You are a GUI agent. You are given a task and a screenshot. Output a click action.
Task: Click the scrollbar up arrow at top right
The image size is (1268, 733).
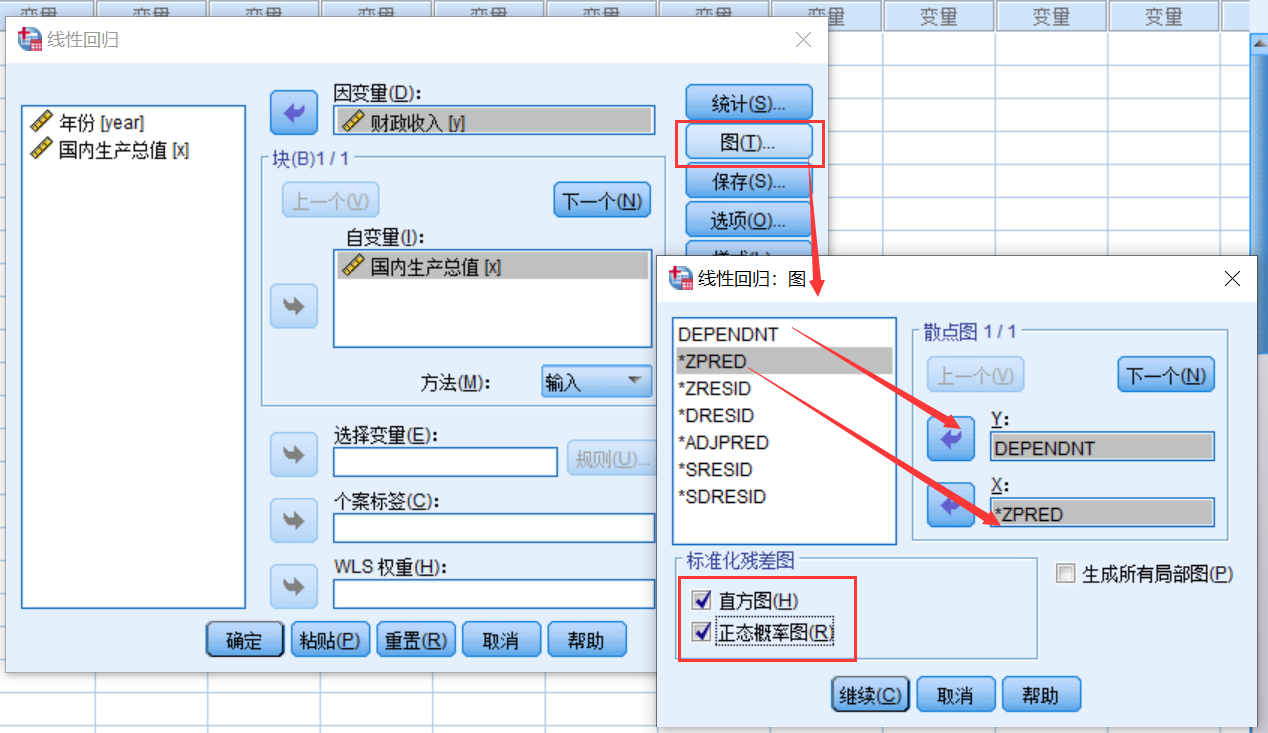1258,42
